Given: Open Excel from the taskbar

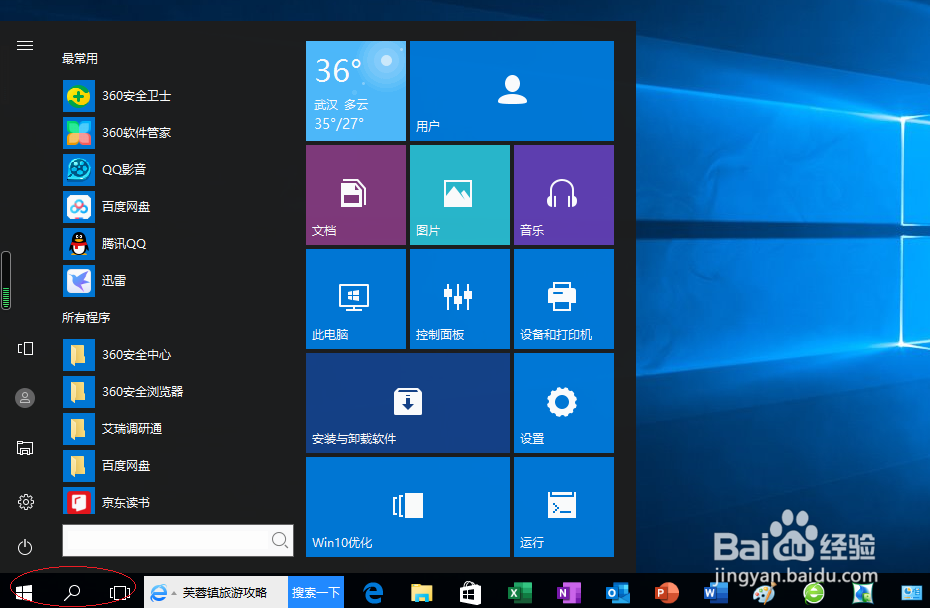Looking at the screenshot, I should (519, 592).
